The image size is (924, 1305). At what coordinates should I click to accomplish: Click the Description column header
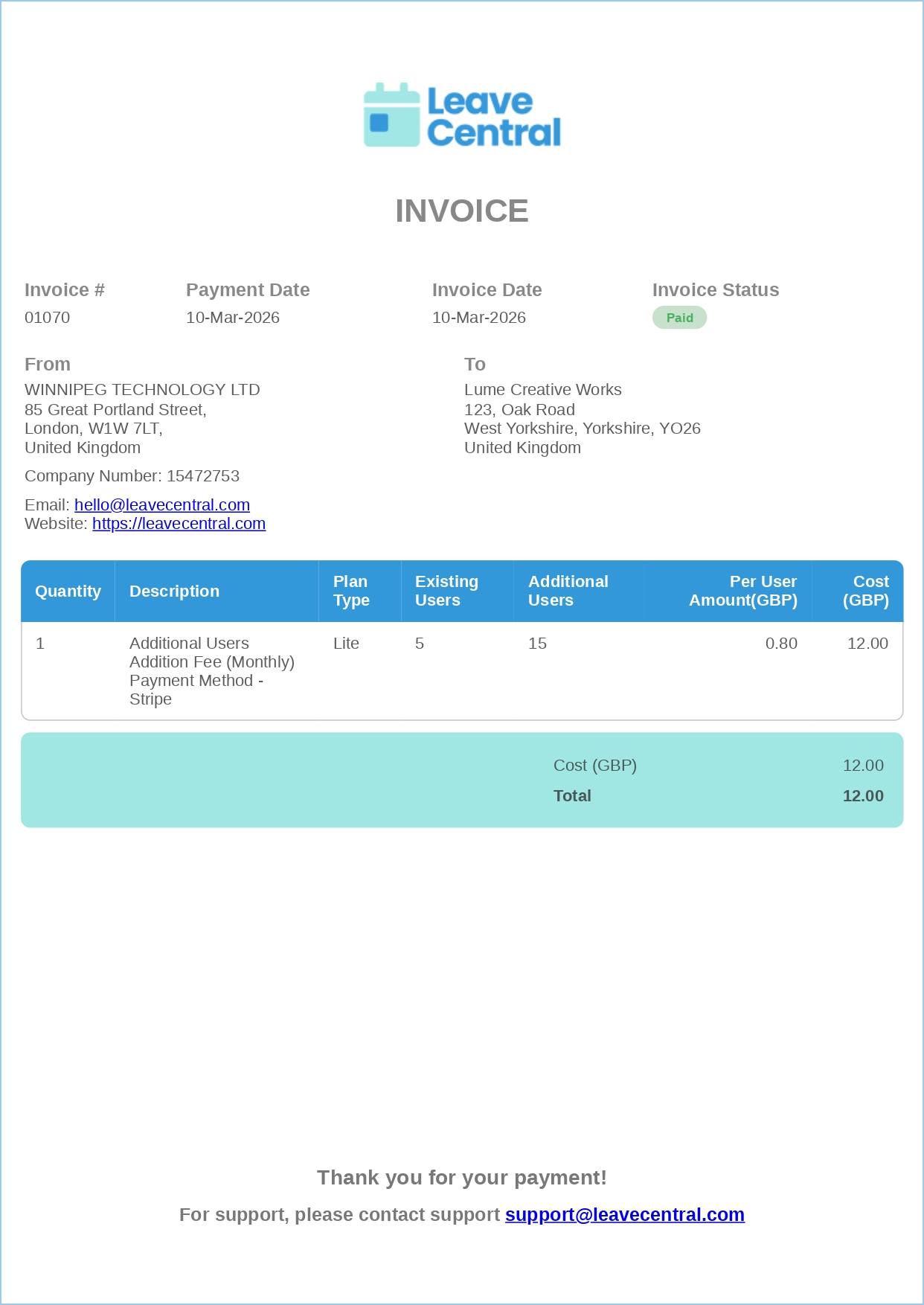tap(174, 591)
